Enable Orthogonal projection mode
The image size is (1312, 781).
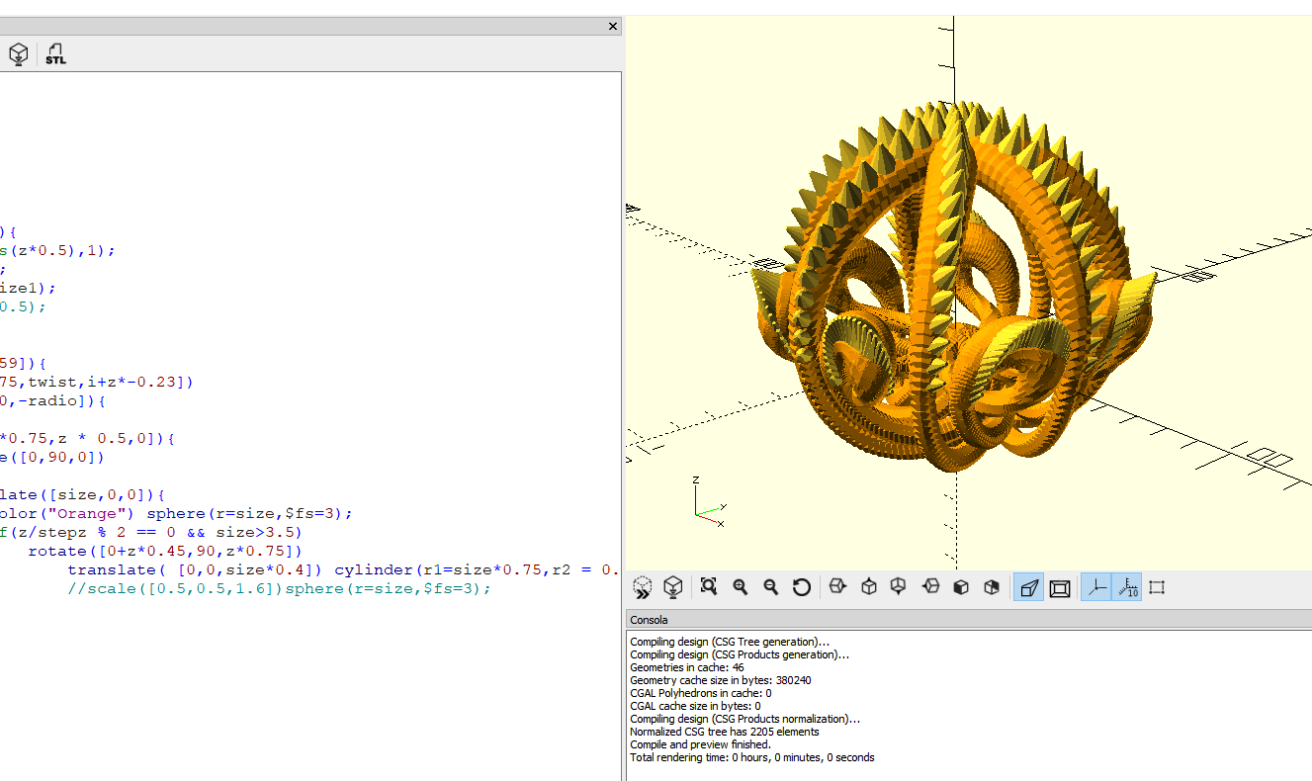(1060, 587)
